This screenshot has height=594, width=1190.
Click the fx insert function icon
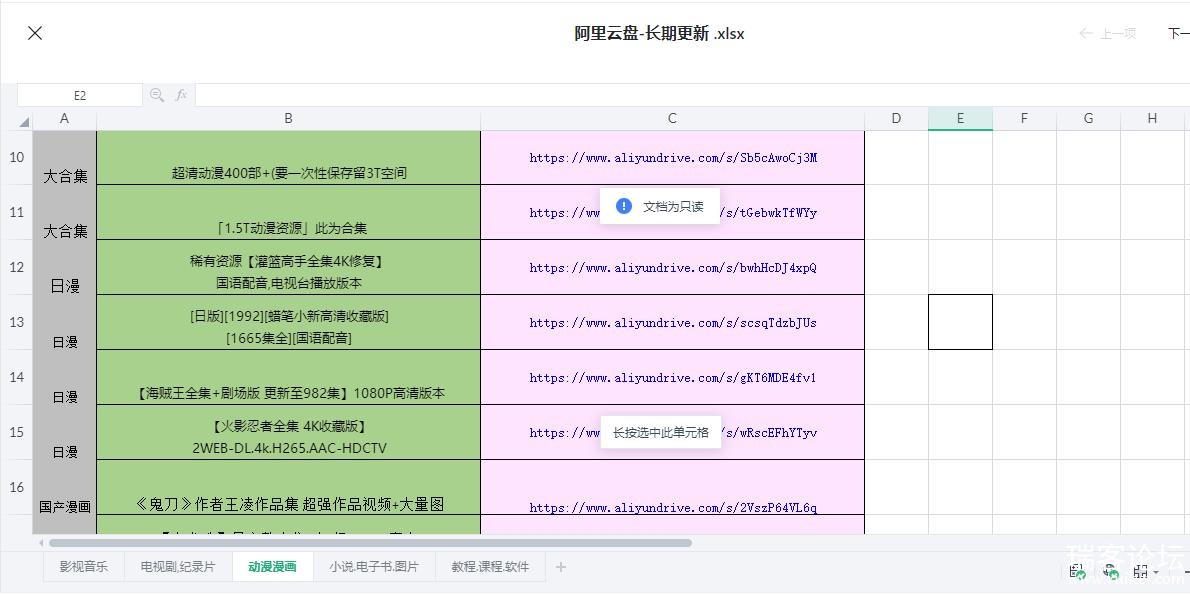(x=181, y=95)
